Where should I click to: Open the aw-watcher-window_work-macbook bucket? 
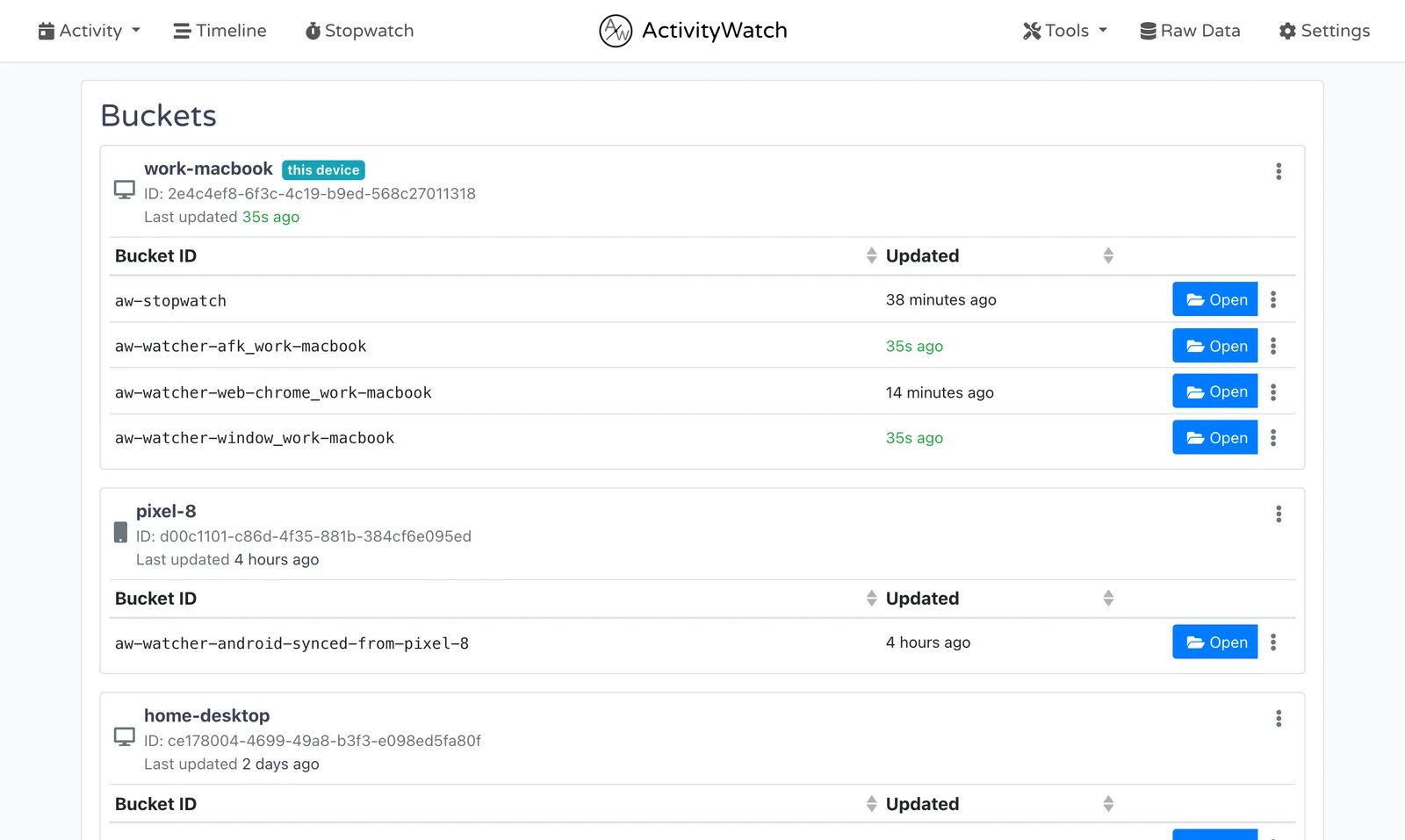[1214, 437]
